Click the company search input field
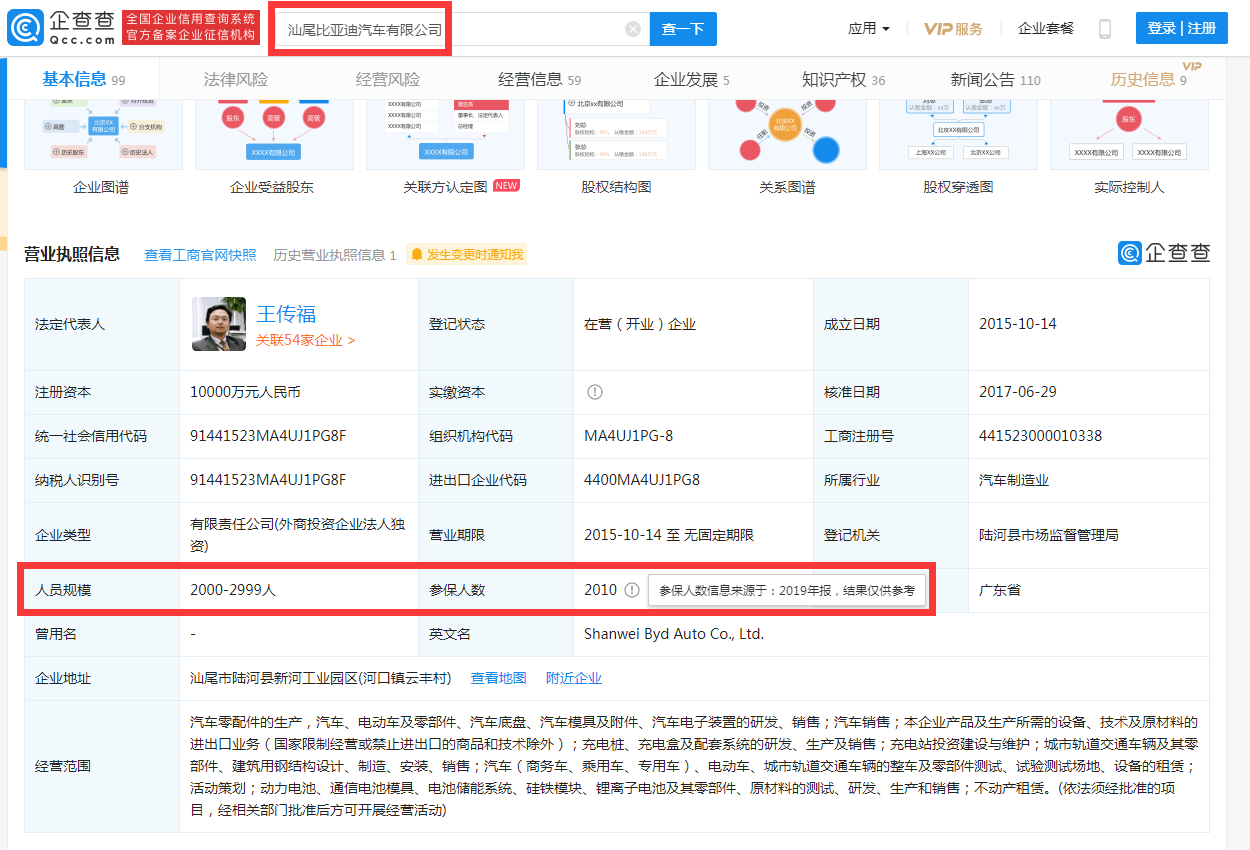The height and width of the screenshot is (850, 1250). pyautogui.click(x=461, y=29)
